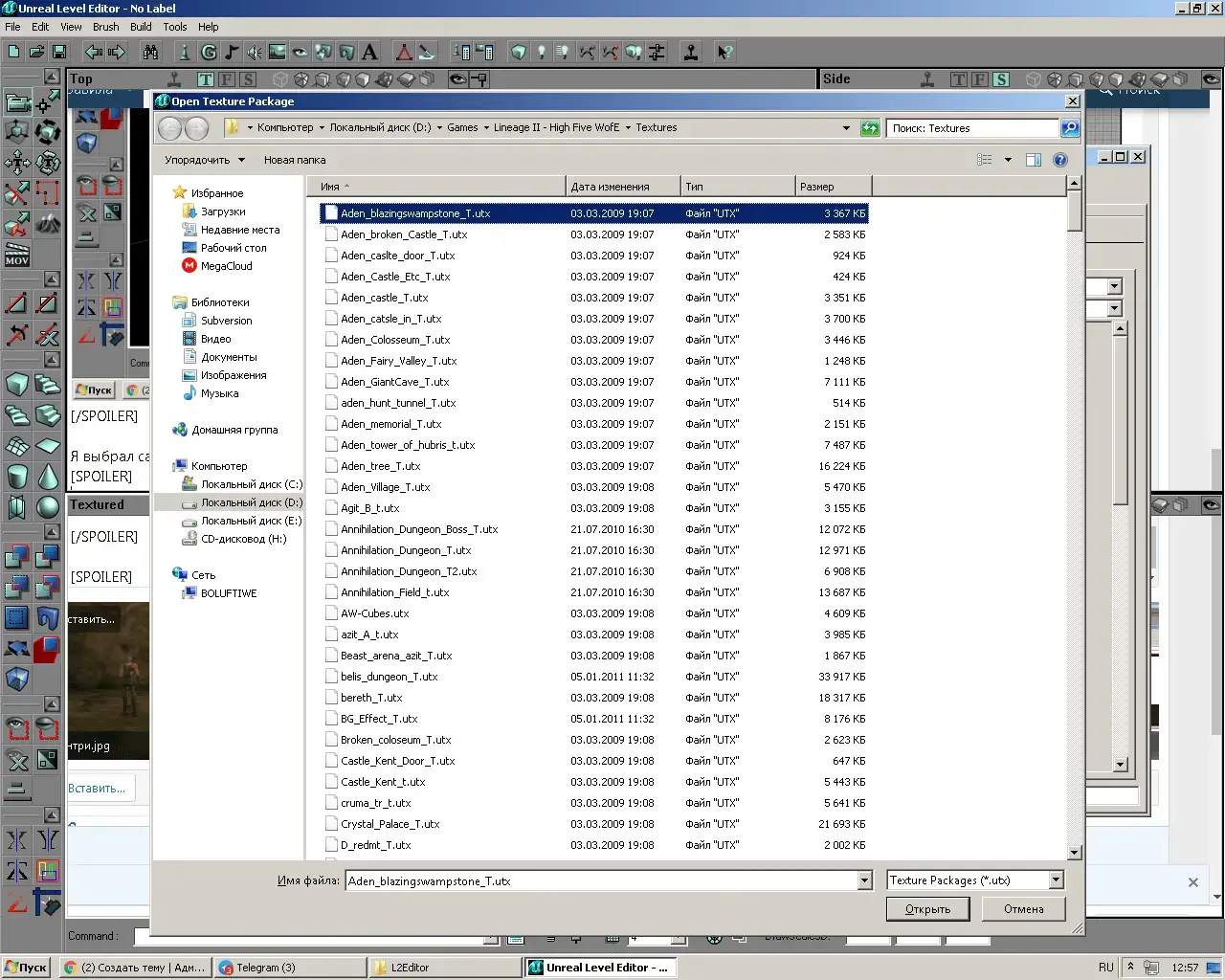Image resolution: width=1225 pixels, height=980 pixels.
Task: Open the Sound browser speaker icon
Action: click(x=255, y=52)
